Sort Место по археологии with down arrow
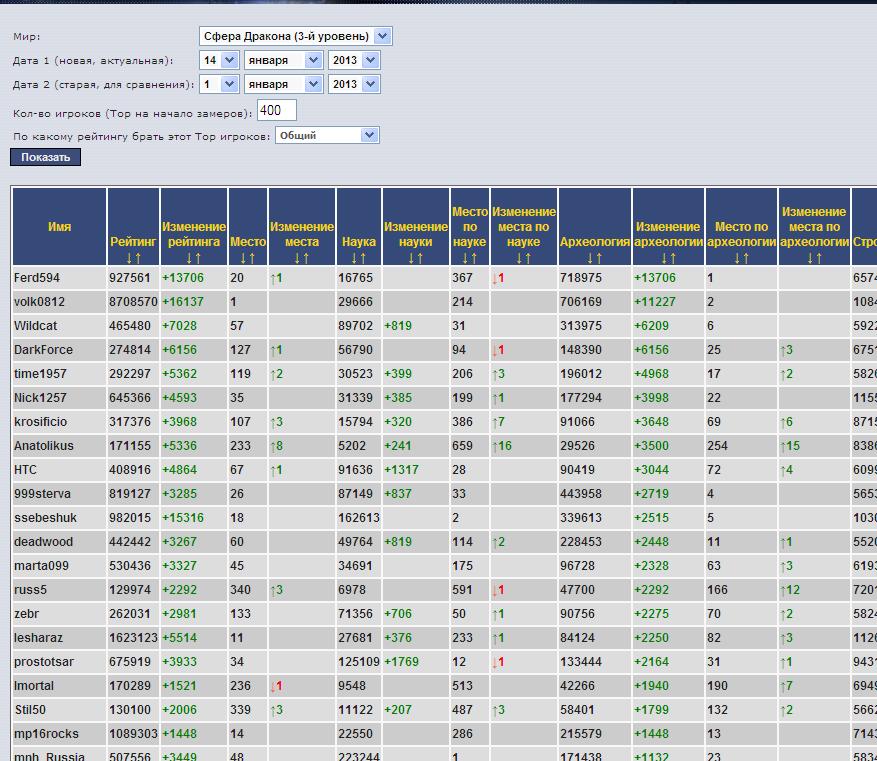Screen dimensions: 877x761 [x=736, y=258]
